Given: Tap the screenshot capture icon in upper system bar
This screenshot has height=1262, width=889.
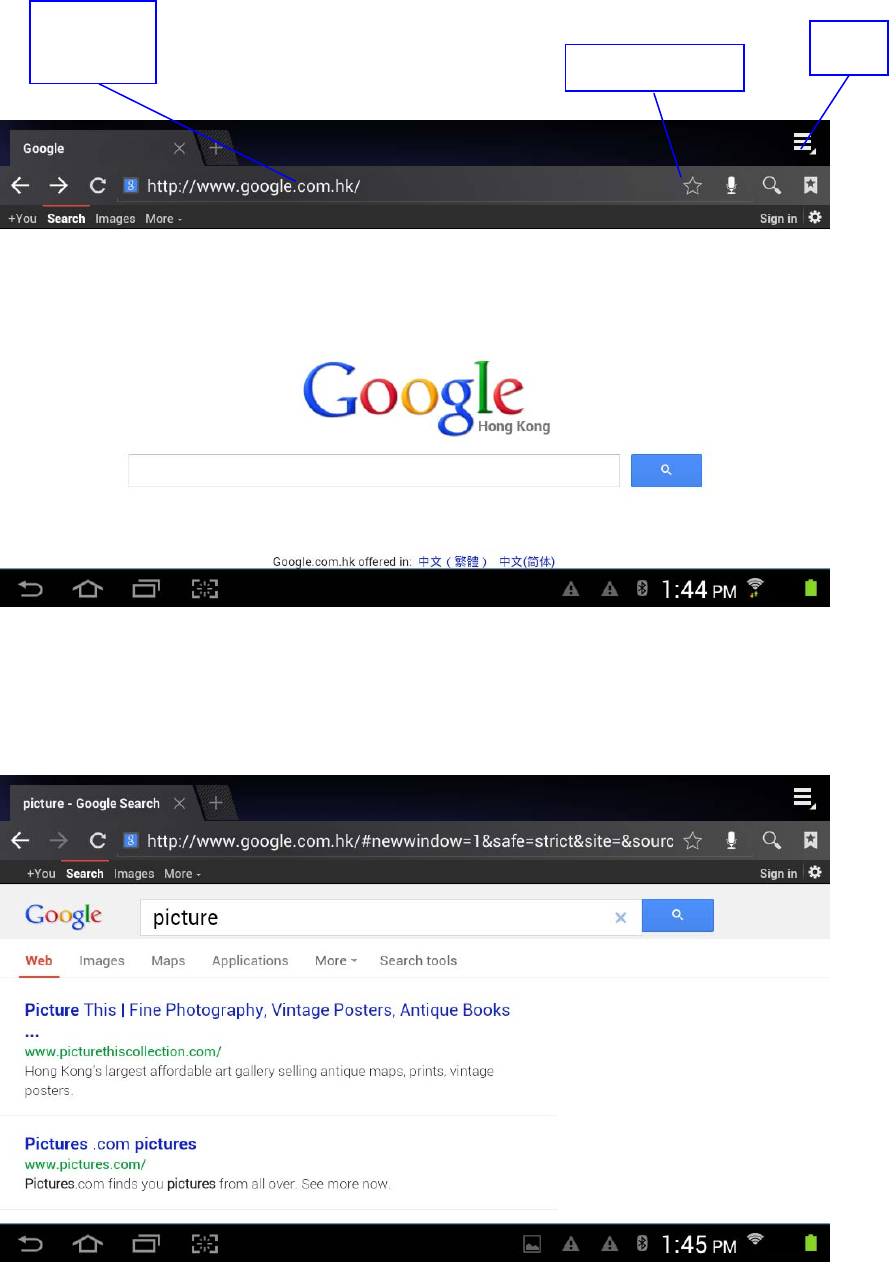Looking at the screenshot, I should tap(204, 589).
